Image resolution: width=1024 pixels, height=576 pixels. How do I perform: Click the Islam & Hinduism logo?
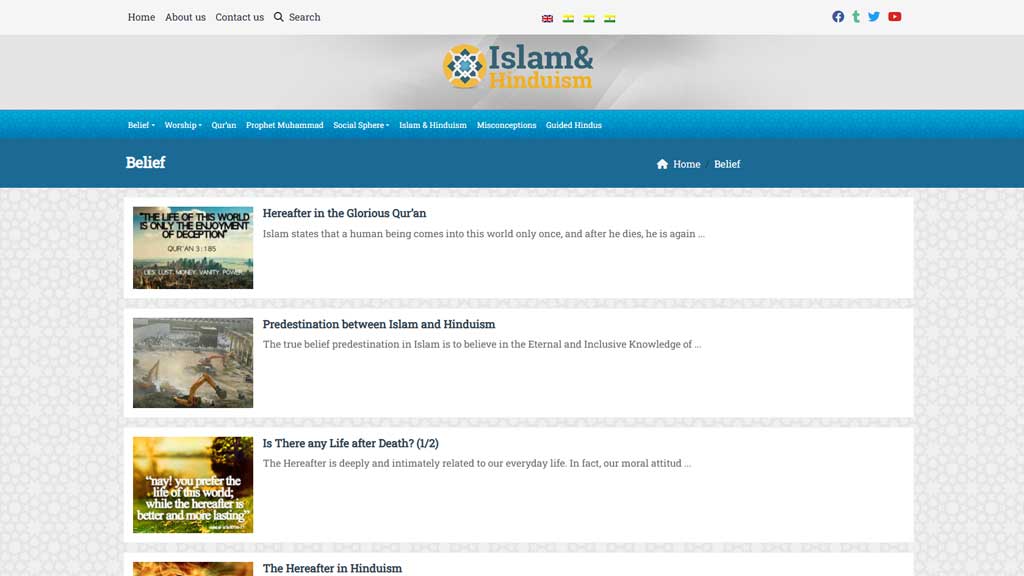pos(519,69)
